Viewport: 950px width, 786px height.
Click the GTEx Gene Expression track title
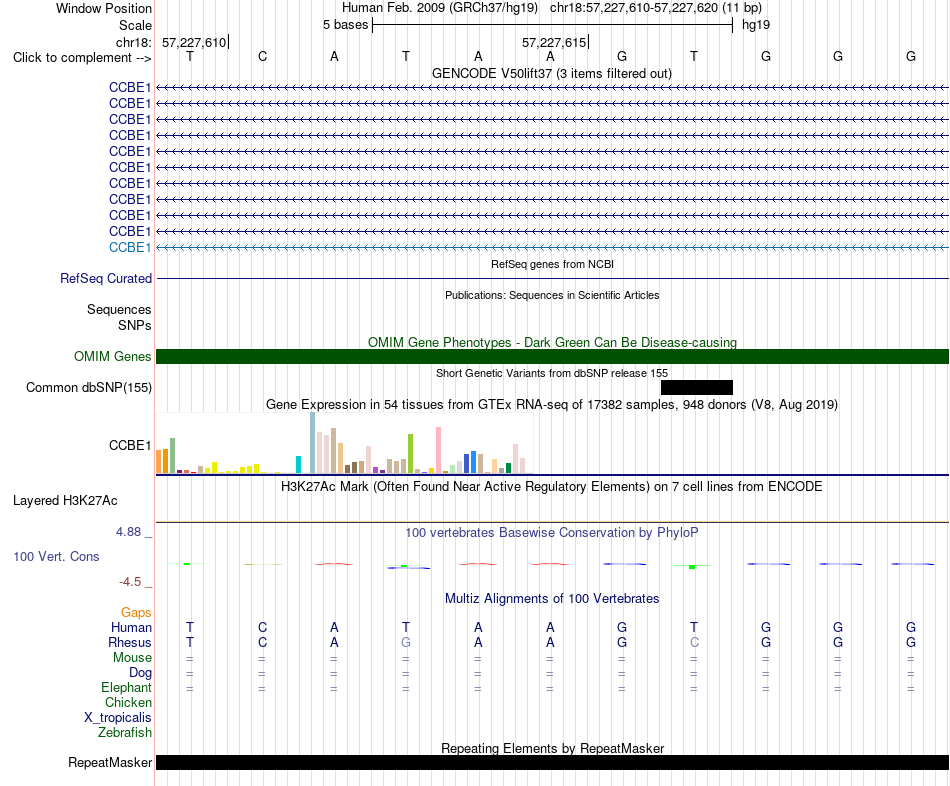tap(552, 404)
